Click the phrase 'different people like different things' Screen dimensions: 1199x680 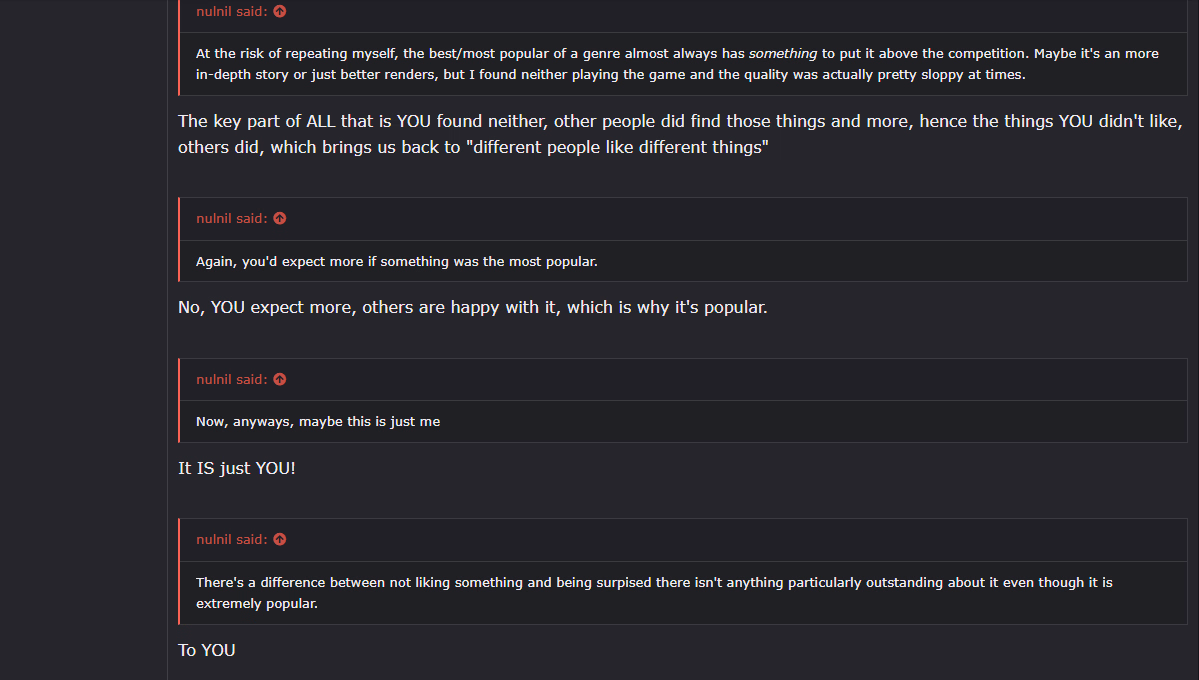point(617,147)
